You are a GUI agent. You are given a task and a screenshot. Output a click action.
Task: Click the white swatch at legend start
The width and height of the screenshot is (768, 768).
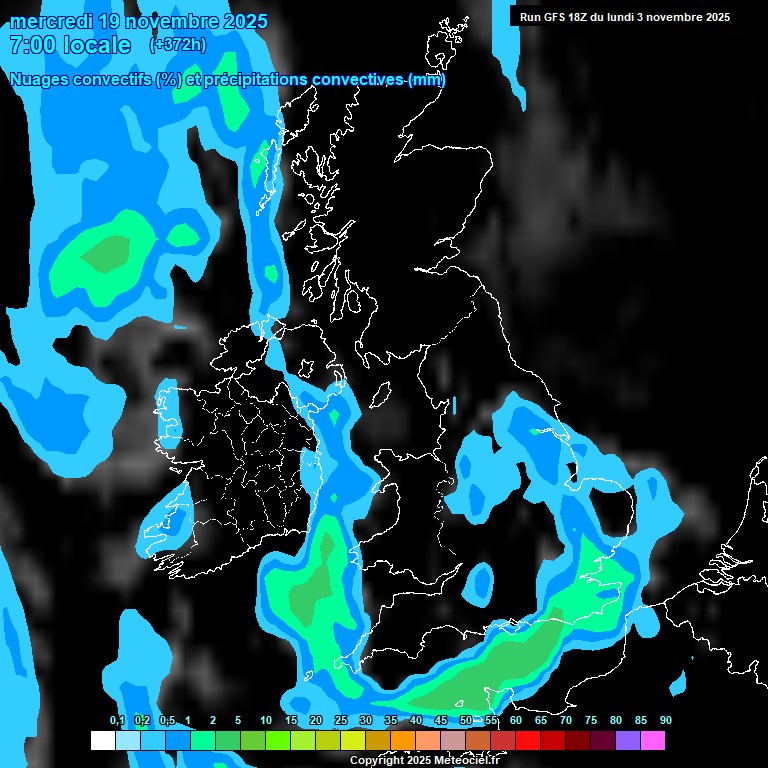pyautogui.click(x=102, y=741)
